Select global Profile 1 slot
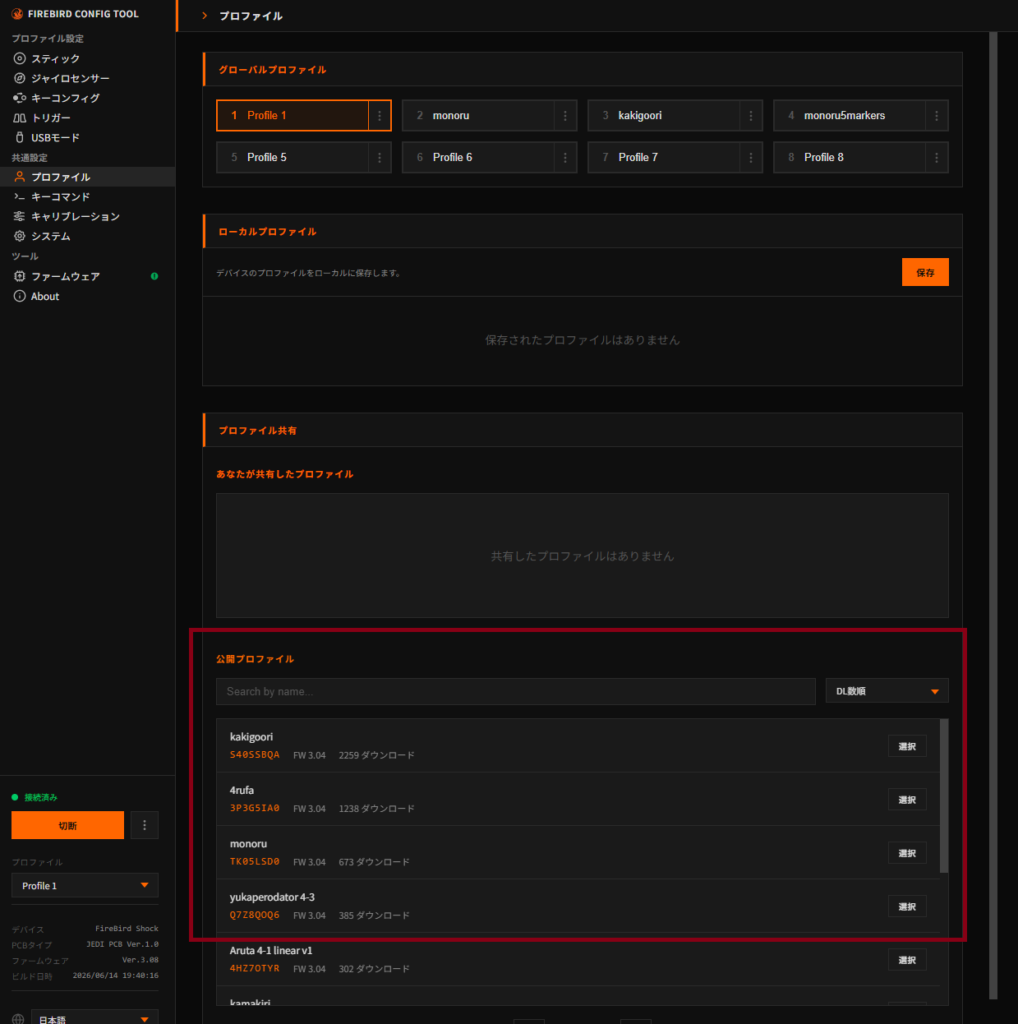This screenshot has width=1018, height=1024. tap(293, 116)
